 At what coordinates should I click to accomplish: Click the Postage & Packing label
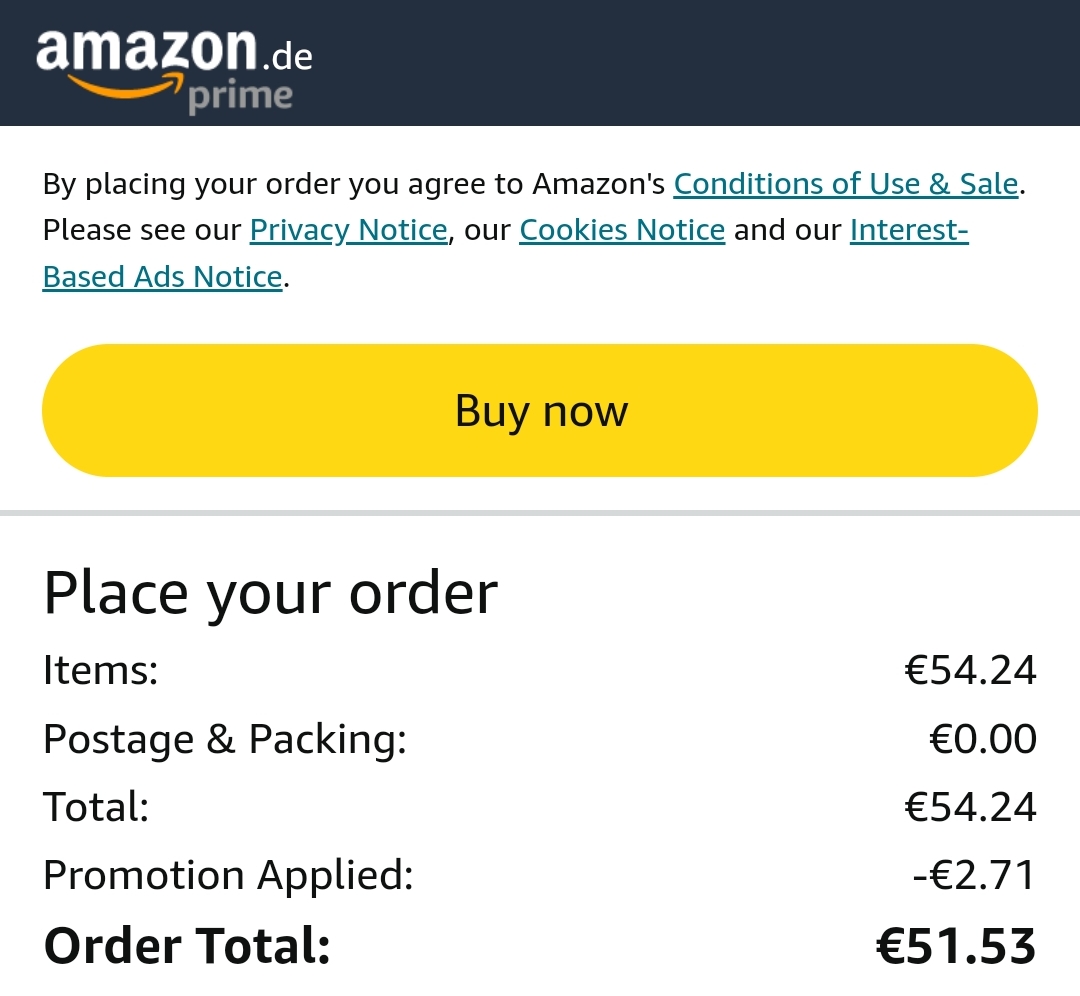click(x=225, y=739)
